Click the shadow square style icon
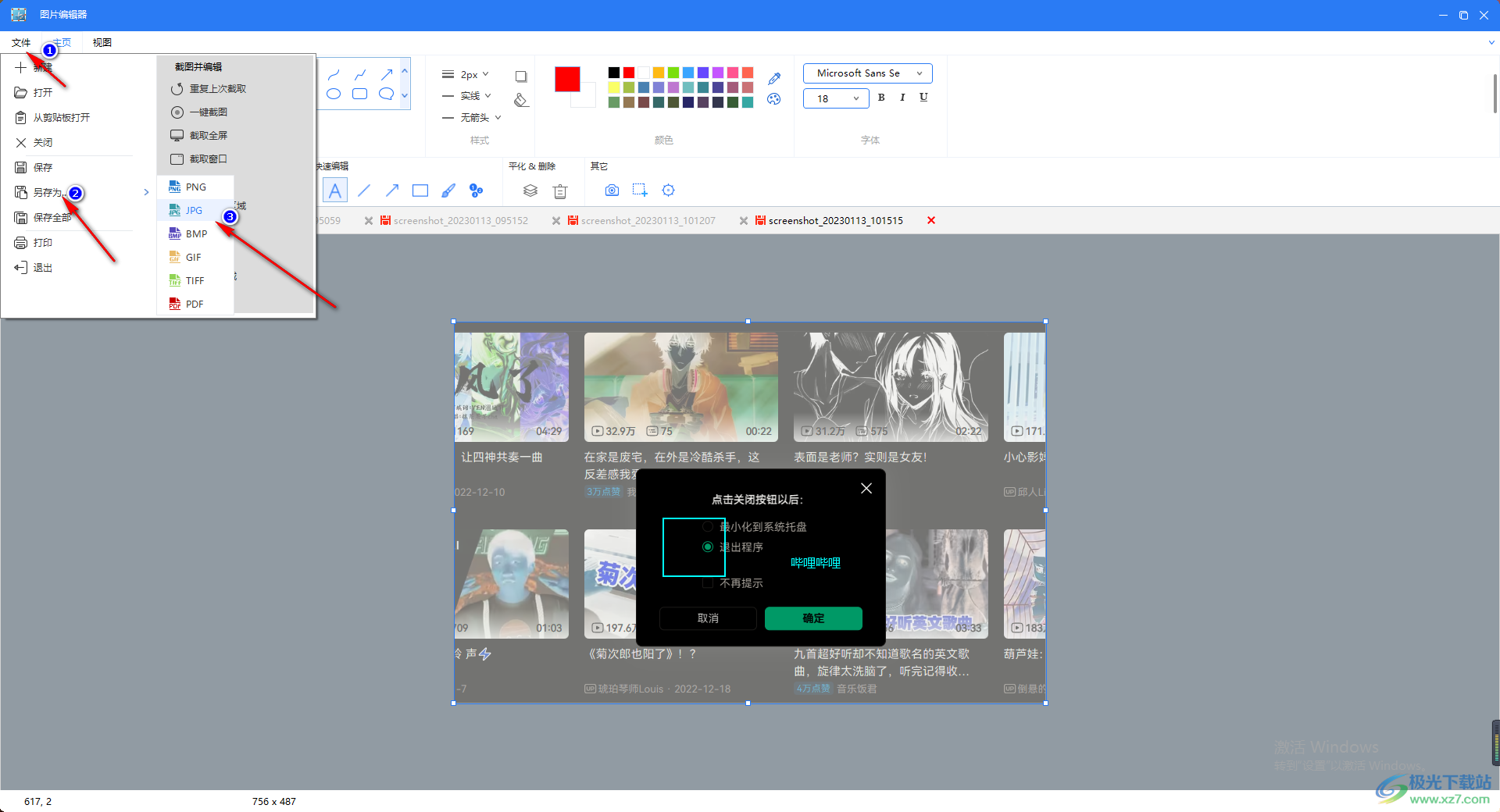 pos(521,77)
